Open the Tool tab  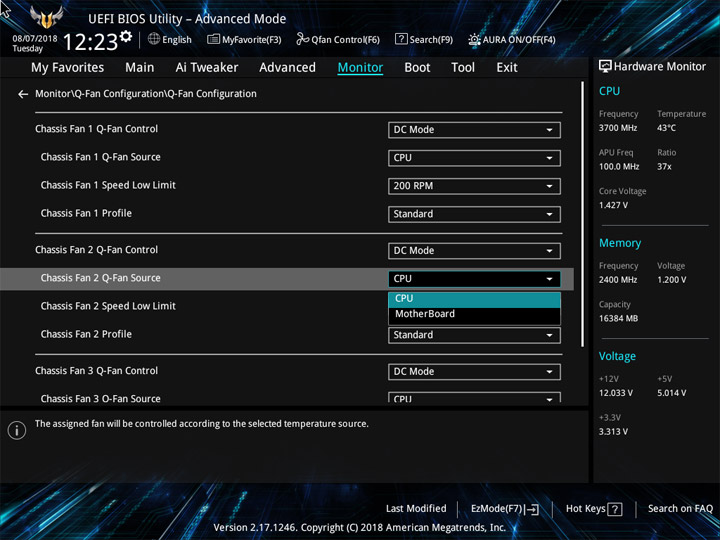[463, 68]
